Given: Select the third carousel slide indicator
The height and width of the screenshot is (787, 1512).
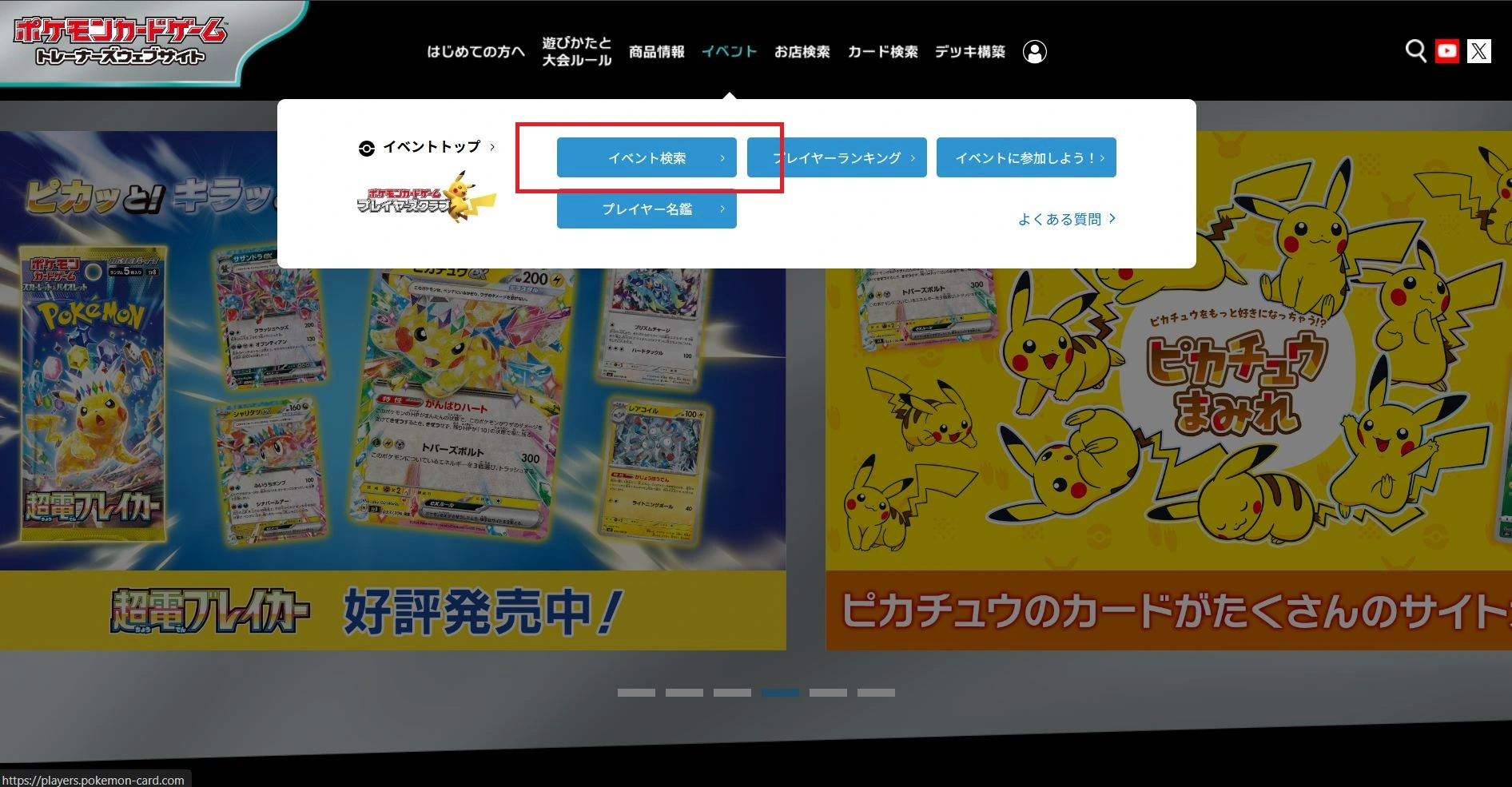Looking at the screenshot, I should coord(732,693).
